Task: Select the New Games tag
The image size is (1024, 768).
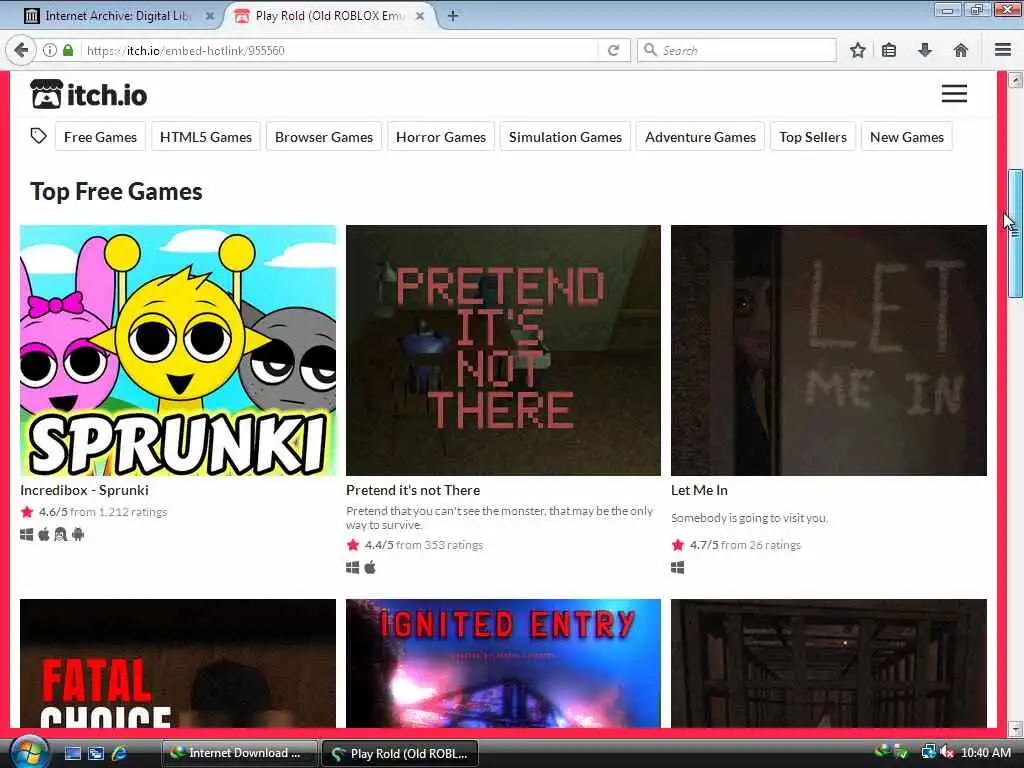Action: 907,137
